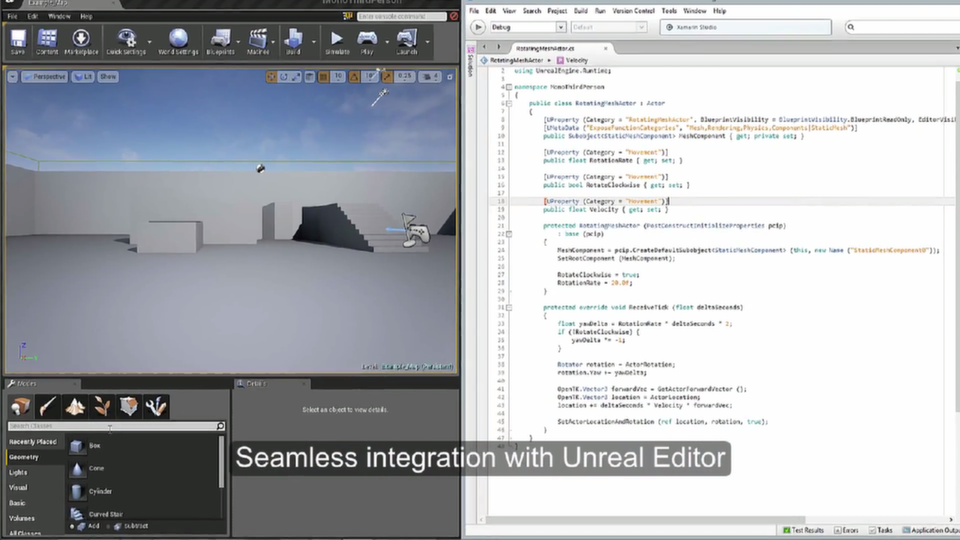The width and height of the screenshot is (960, 540).
Task: Click the Cone geometry thumbnail
Action: click(x=77, y=468)
